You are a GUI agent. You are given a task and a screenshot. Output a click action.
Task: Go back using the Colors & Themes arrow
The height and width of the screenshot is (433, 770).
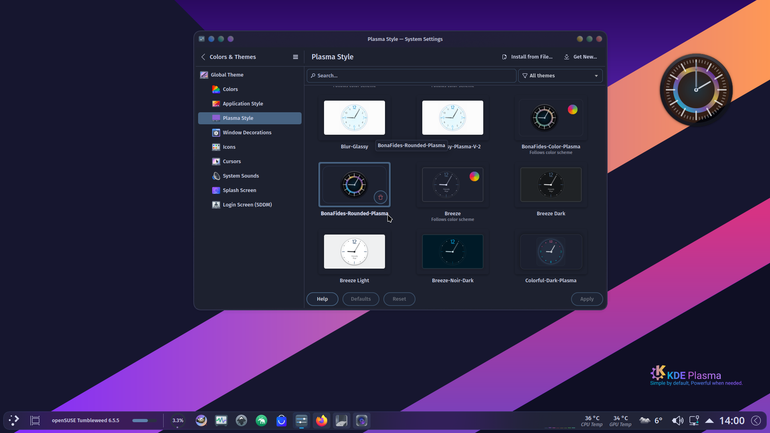(203, 57)
